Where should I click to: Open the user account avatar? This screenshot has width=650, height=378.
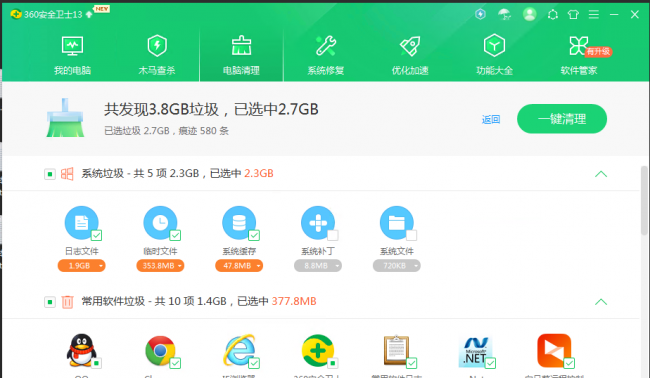(529, 15)
